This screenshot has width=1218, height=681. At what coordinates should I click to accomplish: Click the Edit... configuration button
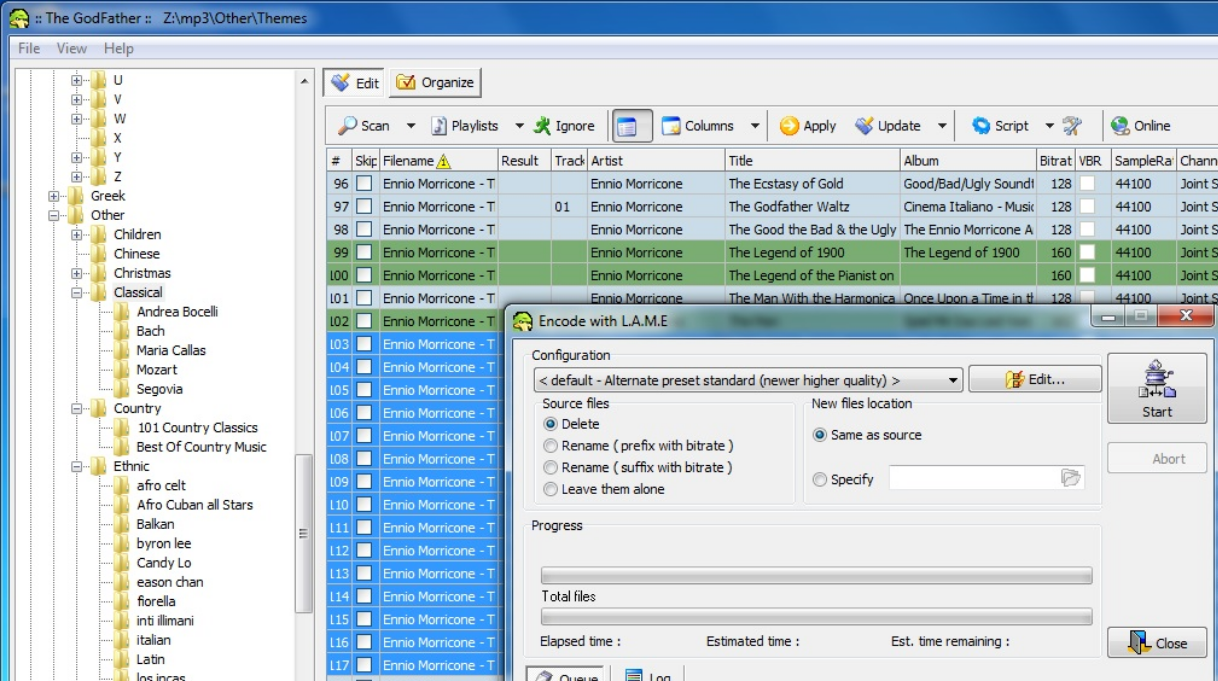click(x=1035, y=379)
